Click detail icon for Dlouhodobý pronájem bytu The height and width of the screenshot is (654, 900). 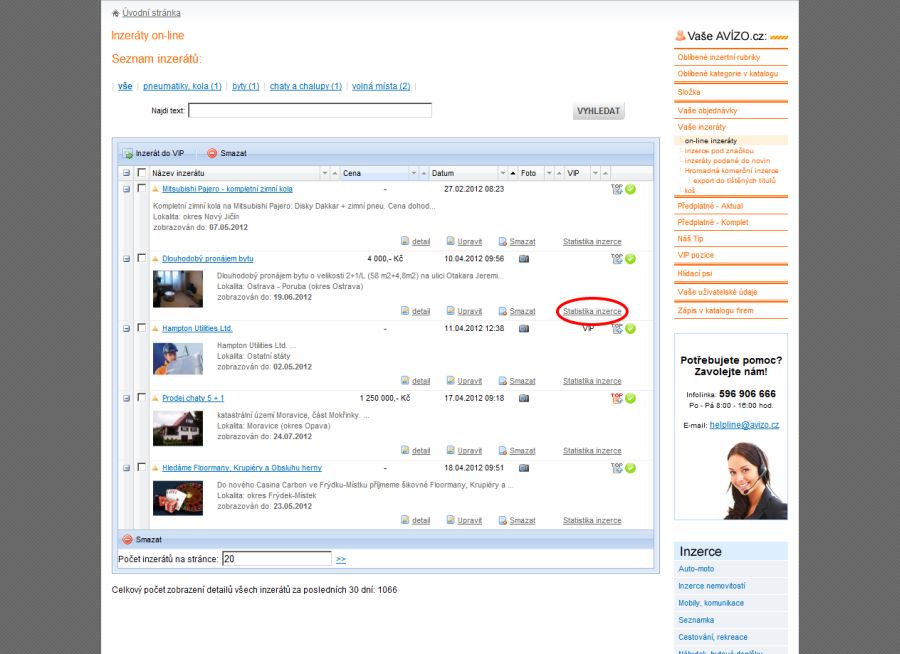pos(405,311)
